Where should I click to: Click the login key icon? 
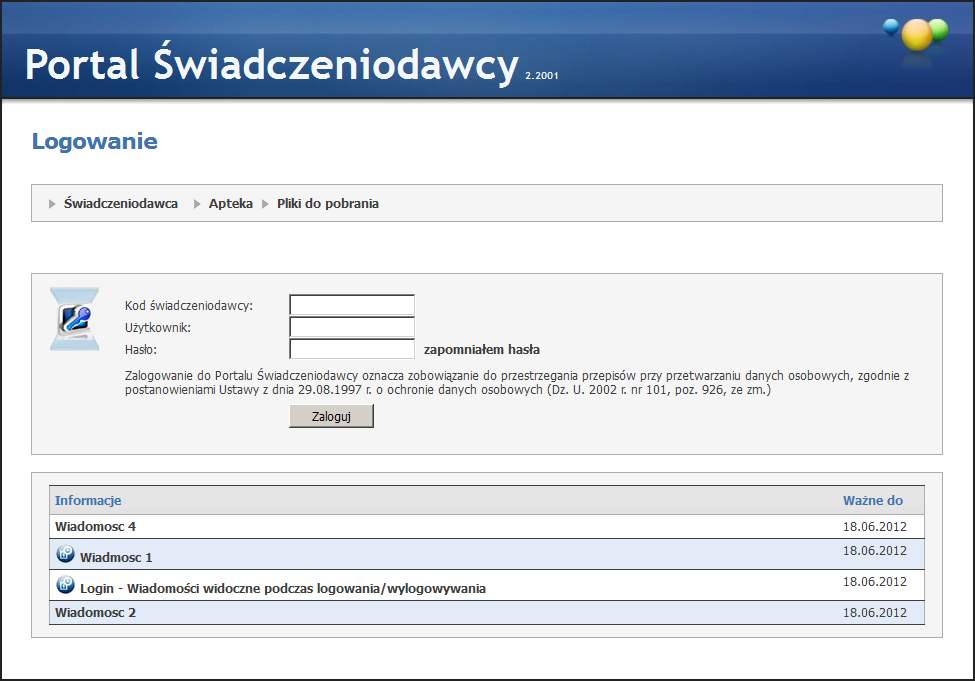tap(75, 318)
